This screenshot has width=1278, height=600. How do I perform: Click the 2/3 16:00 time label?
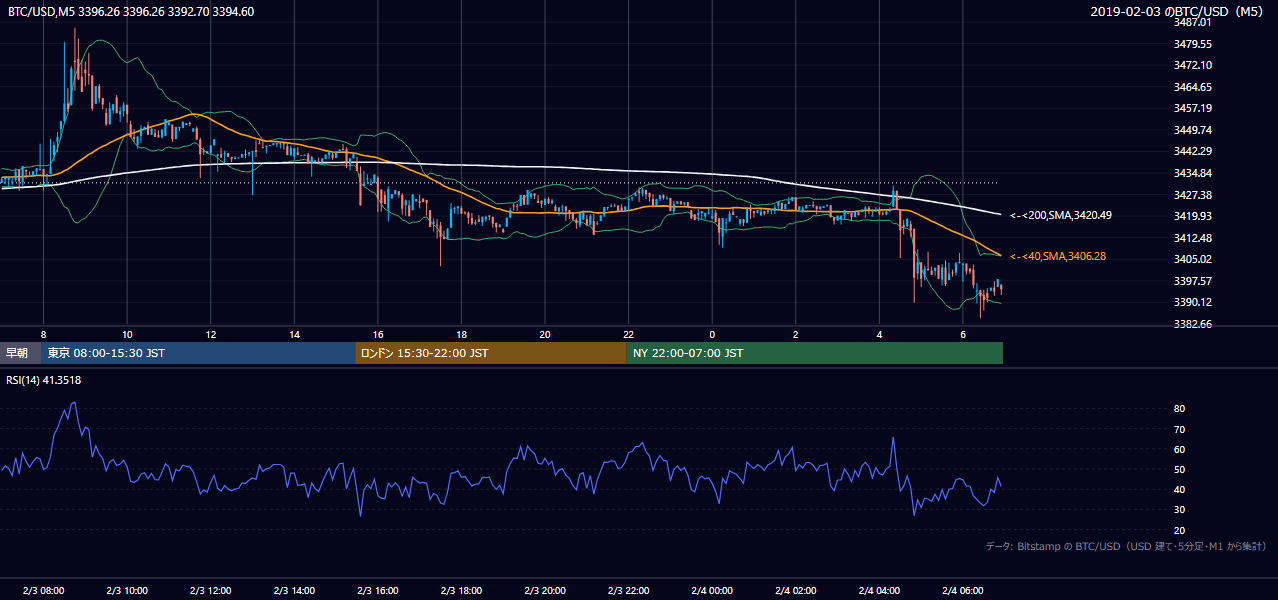tap(378, 590)
